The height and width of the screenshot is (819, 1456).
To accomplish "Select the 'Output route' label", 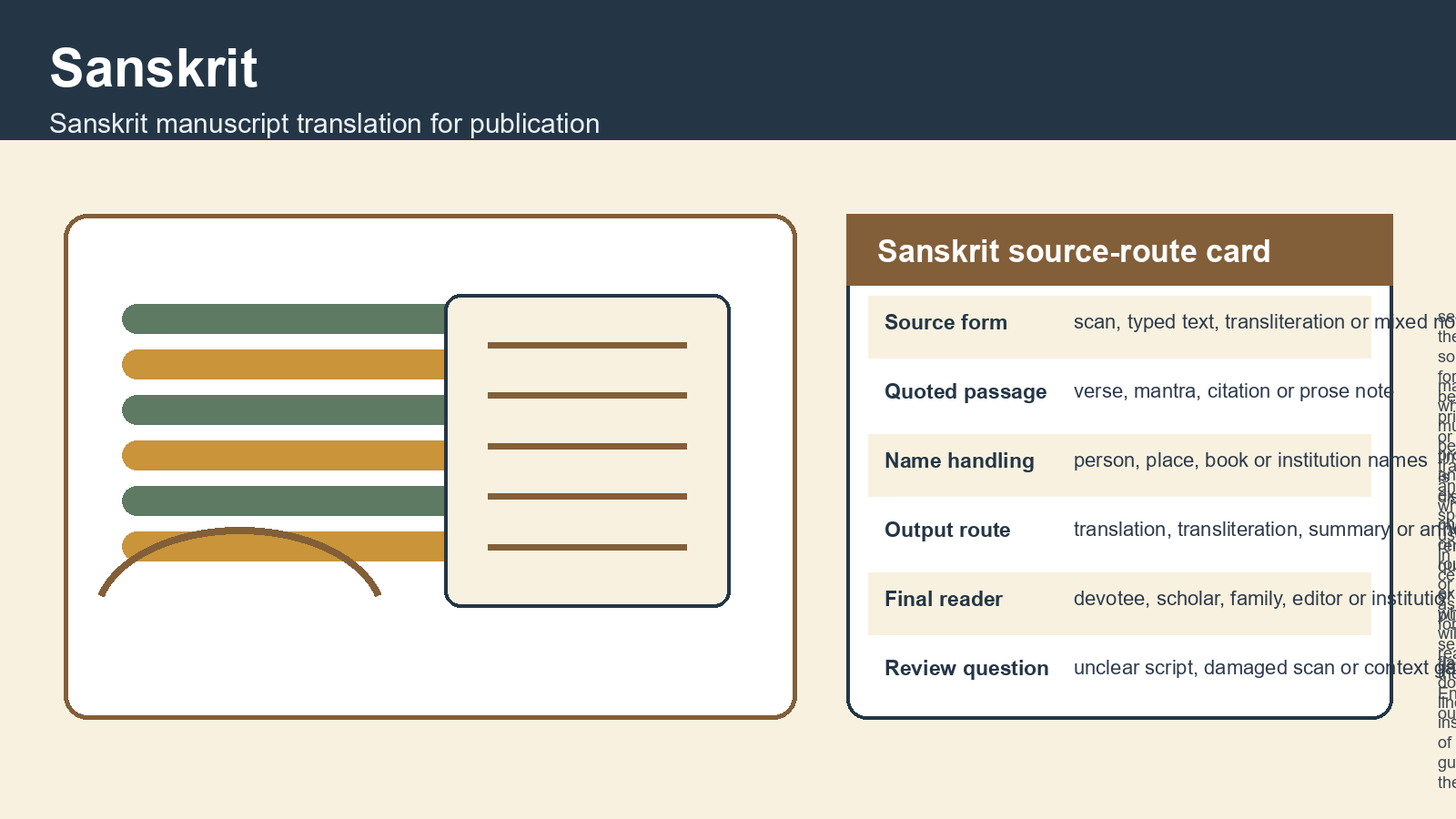I will coord(947,530).
